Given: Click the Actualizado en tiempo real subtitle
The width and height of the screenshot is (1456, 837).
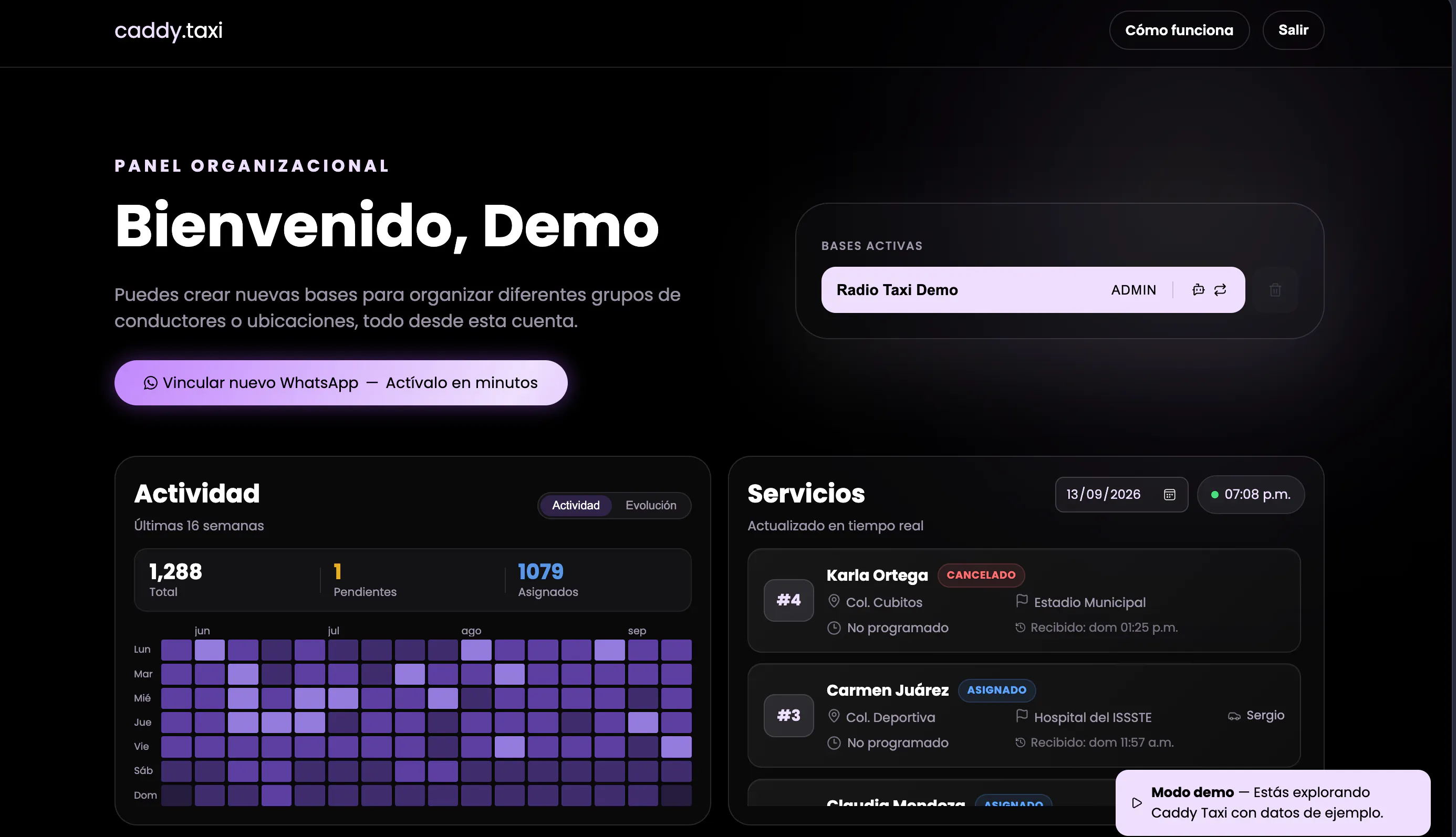Looking at the screenshot, I should click(x=835, y=526).
